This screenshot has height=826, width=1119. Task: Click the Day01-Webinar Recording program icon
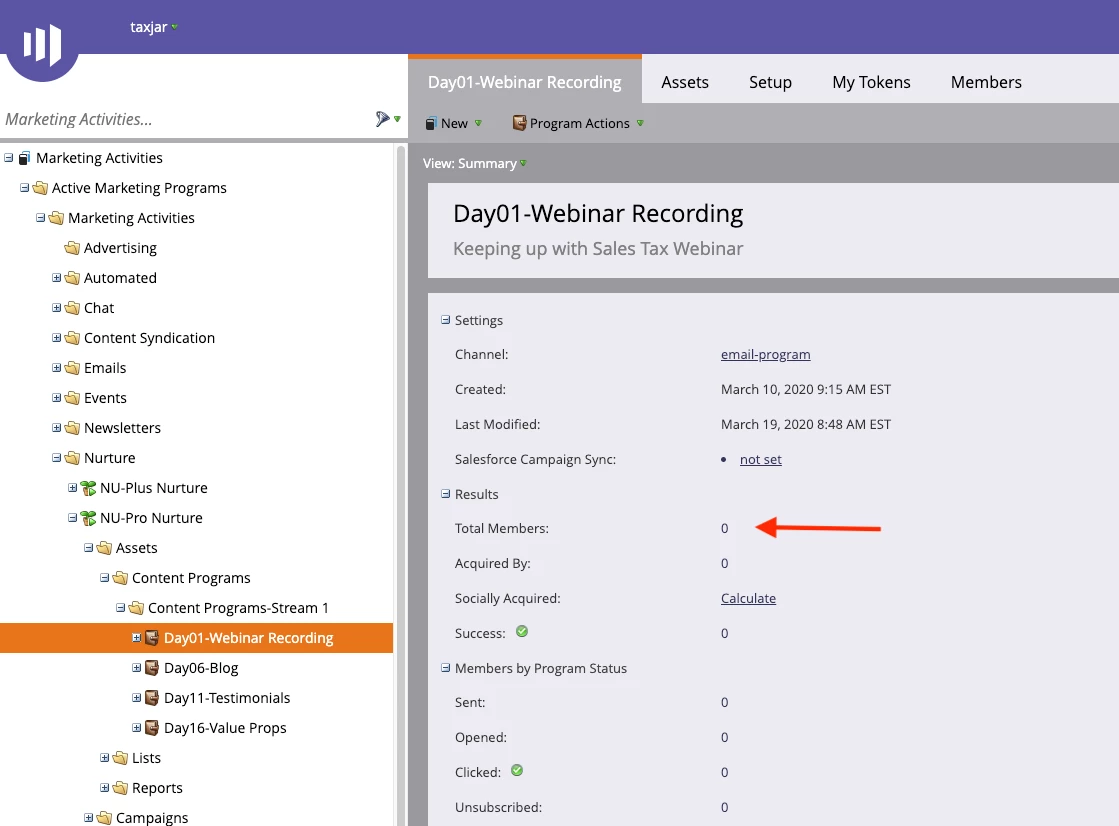152,638
